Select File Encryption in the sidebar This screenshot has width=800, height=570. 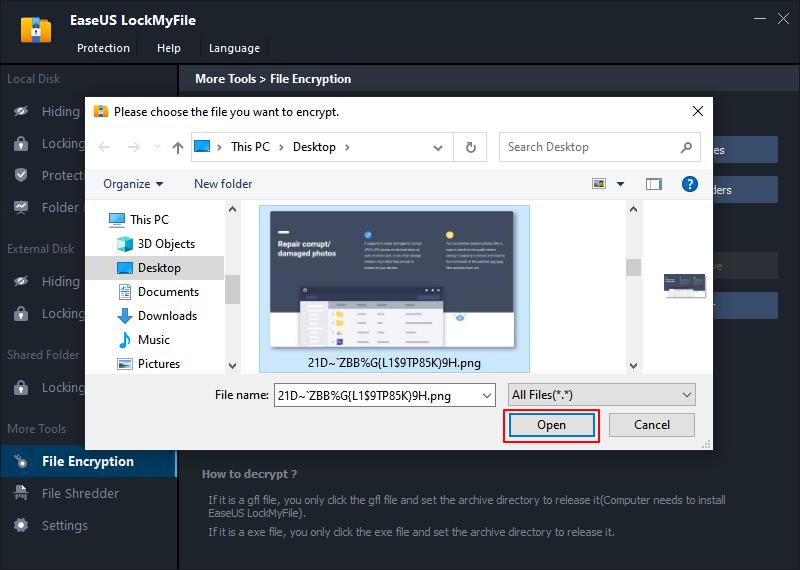(88, 462)
